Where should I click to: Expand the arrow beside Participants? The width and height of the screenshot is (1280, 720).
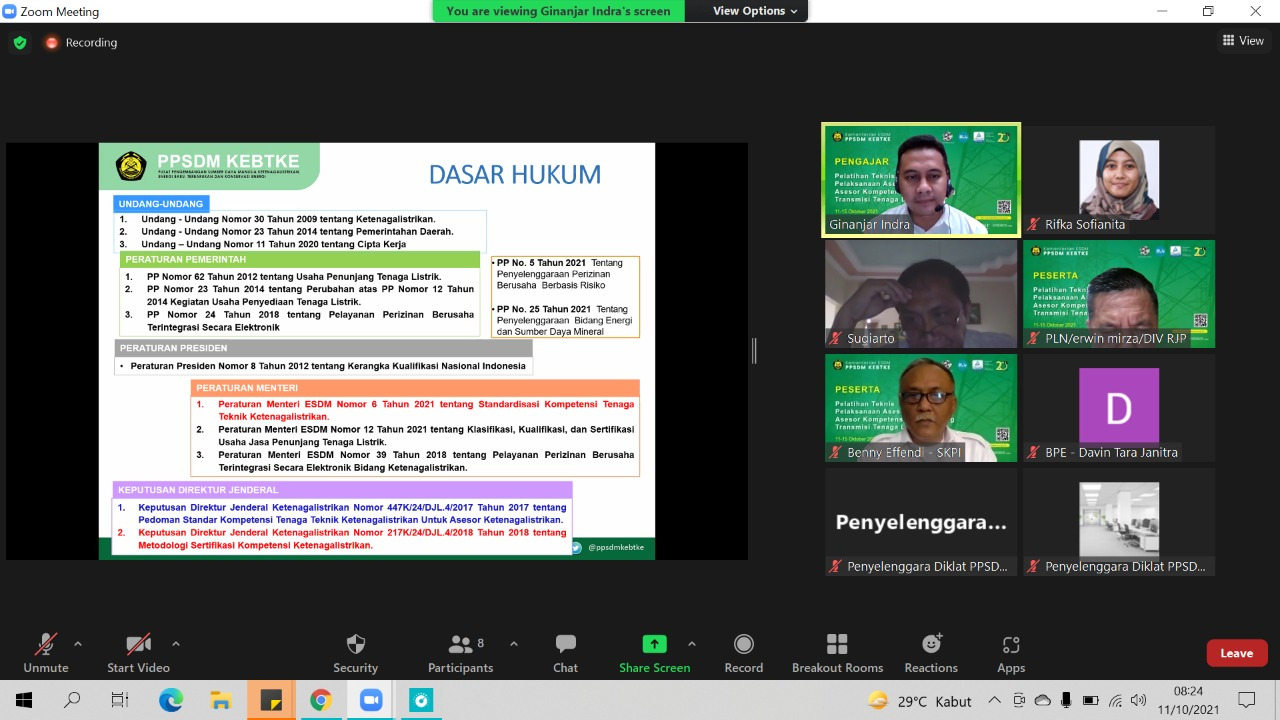pos(514,644)
